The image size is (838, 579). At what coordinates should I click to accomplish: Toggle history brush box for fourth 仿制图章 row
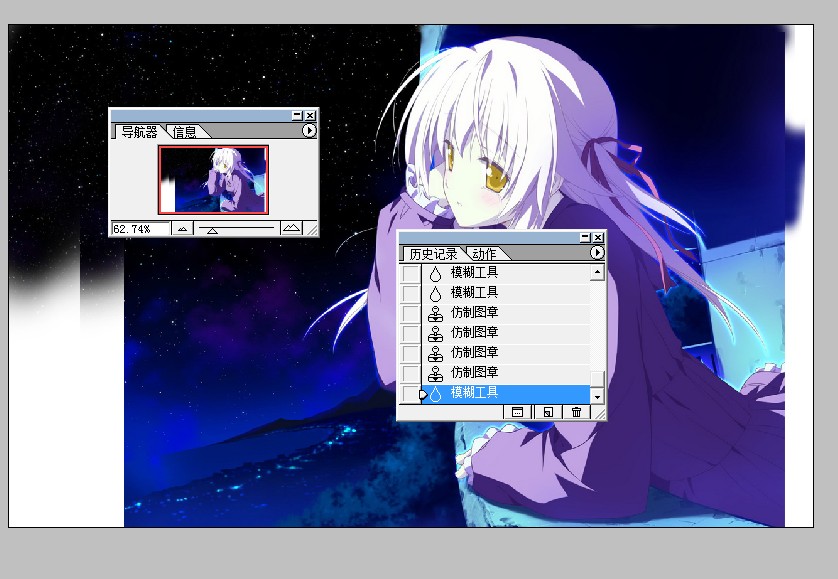[410, 373]
